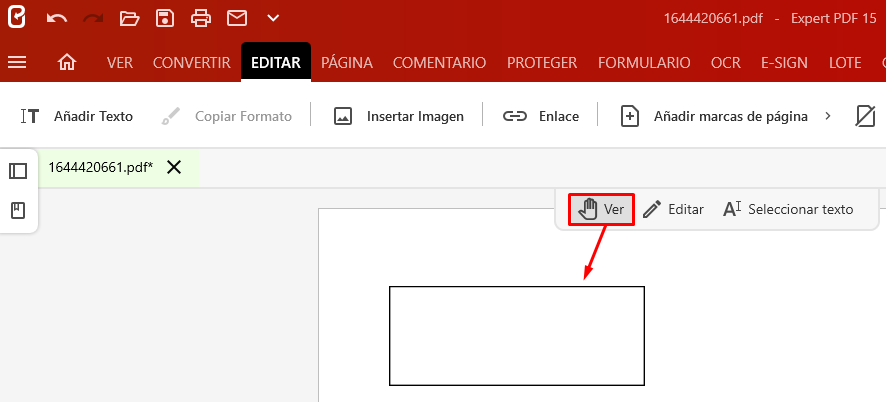Screen dimensions: 886x402
Task: Expand the quick access toolbar dropdown arrow
Action: coord(273,18)
